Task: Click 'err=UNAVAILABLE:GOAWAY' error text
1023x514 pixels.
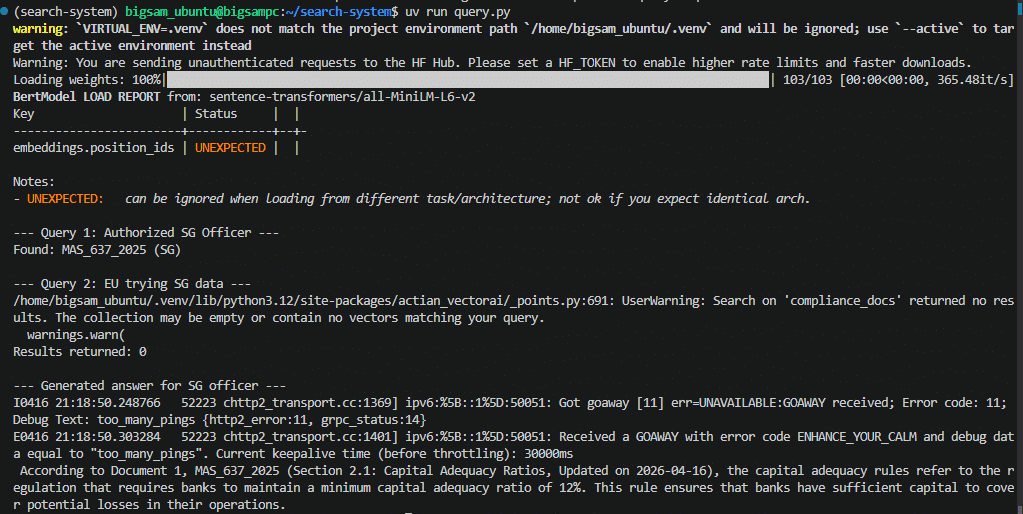Action: click(748, 402)
